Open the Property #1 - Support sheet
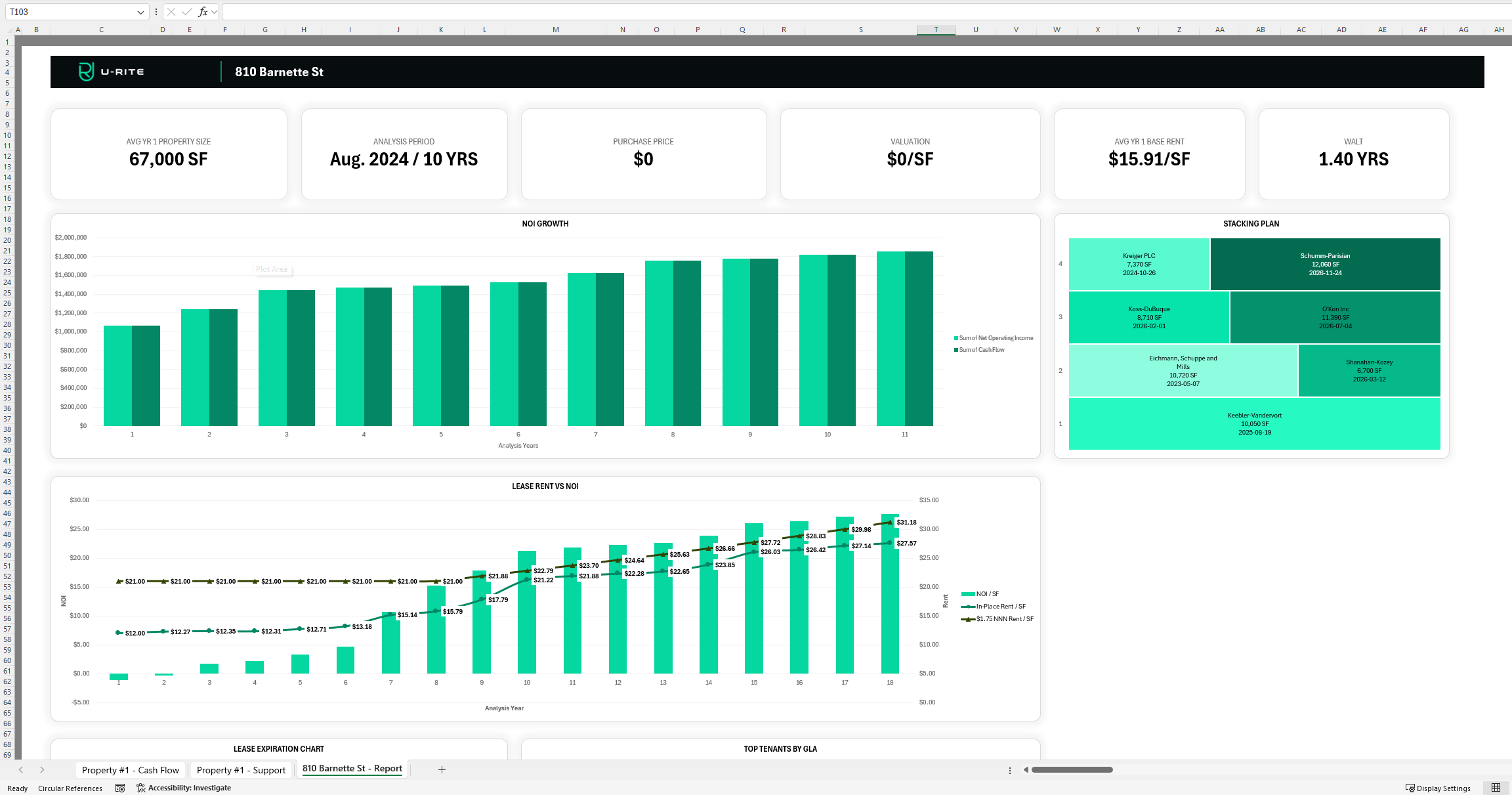The width and height of the screenshot is (1512, 795). (241, 769)
